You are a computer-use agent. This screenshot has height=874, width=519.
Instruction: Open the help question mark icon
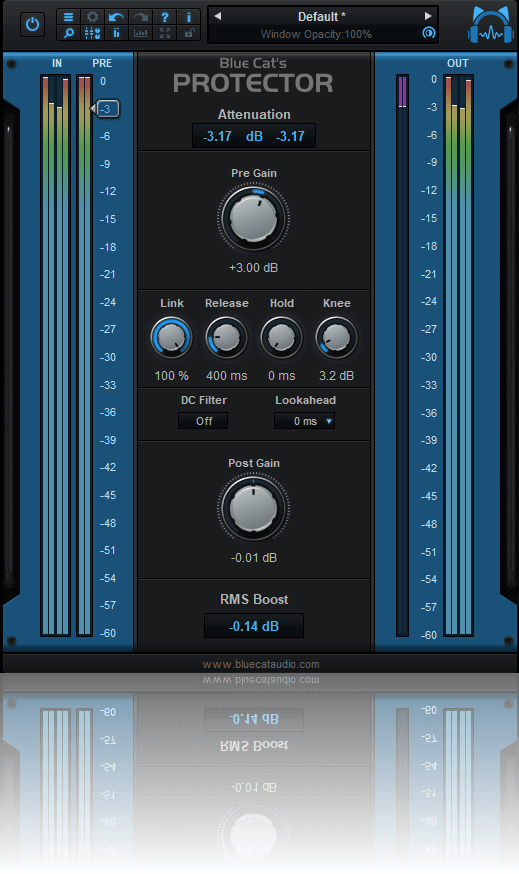(x=164, y=17)
